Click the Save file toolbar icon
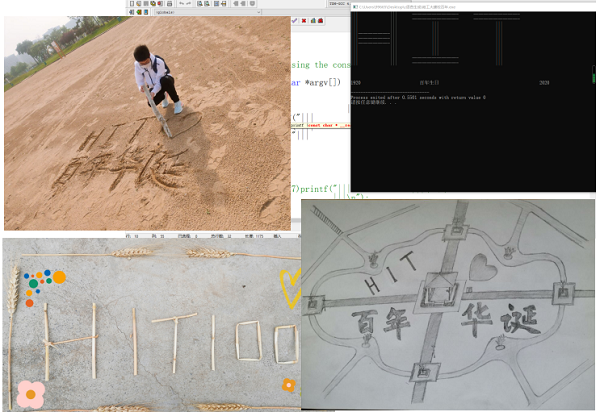Viewport: 600px width, 412px height. tap(146, 3)
